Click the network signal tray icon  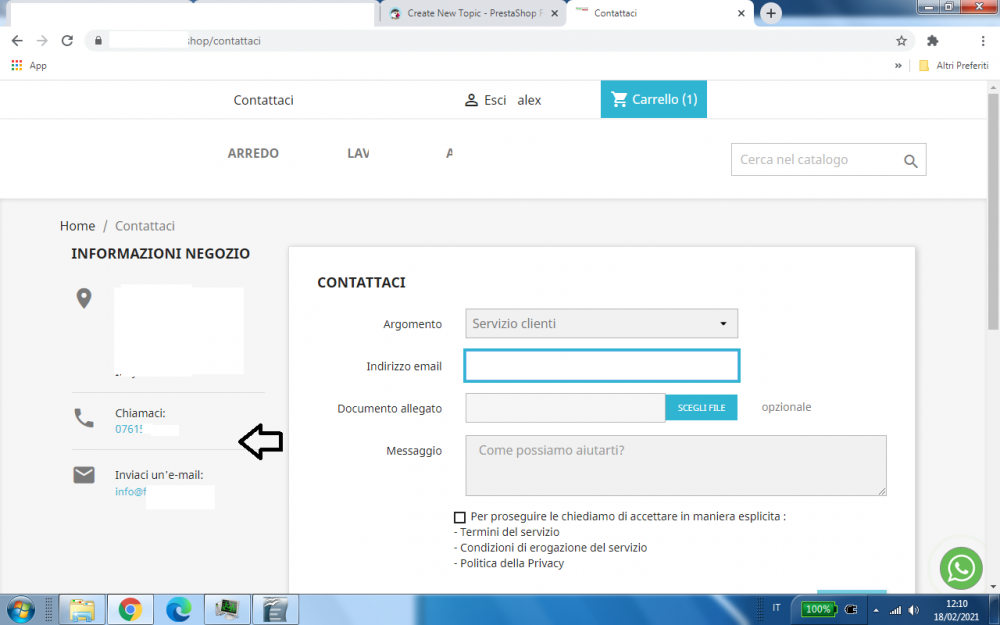point(895,610)
